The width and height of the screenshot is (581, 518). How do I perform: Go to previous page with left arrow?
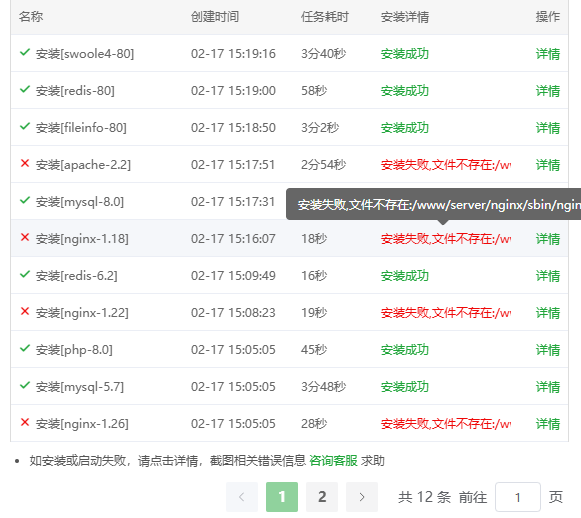pos(242,497)
